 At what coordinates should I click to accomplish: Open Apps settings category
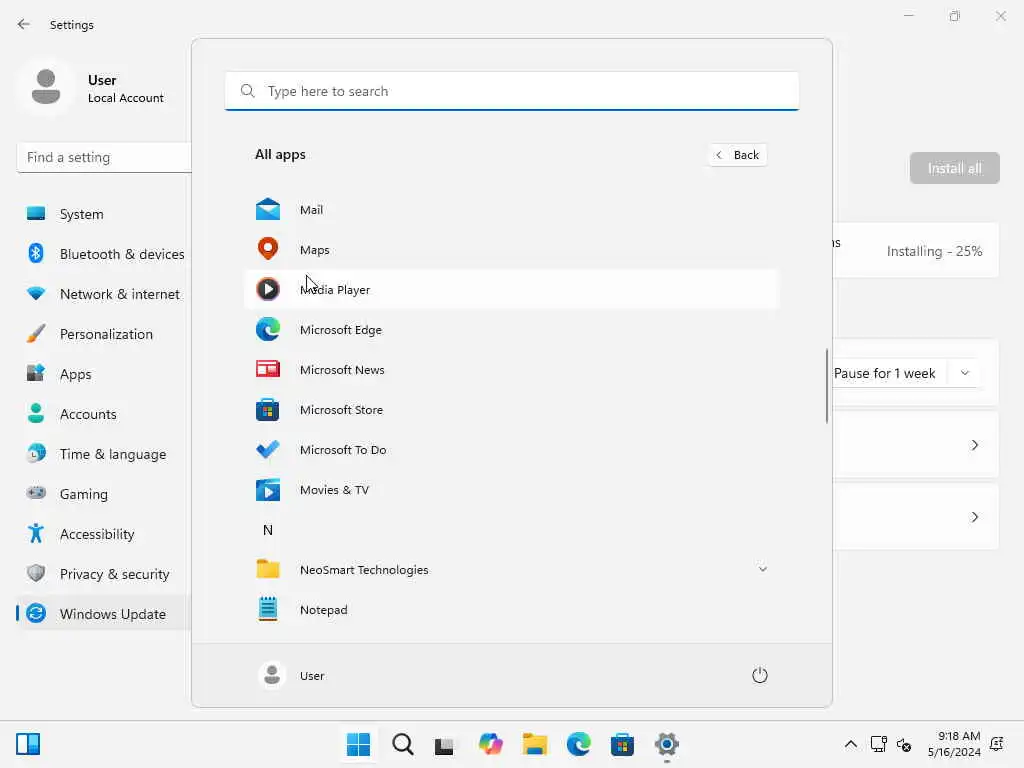click(x=104, y=374)
